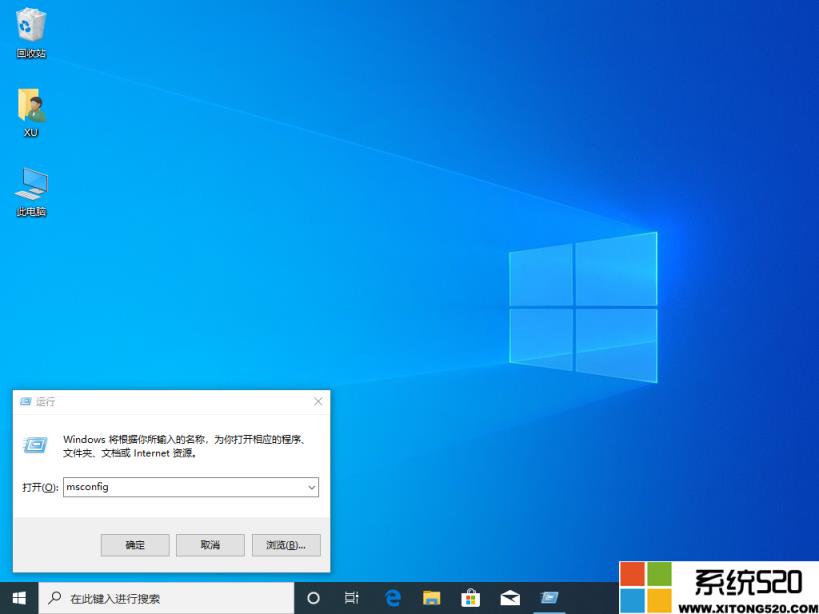The width and height of the screenshot is (819, 614).
Task: Open the Microsoft Store from the taskbar
Action: (470, 596)
